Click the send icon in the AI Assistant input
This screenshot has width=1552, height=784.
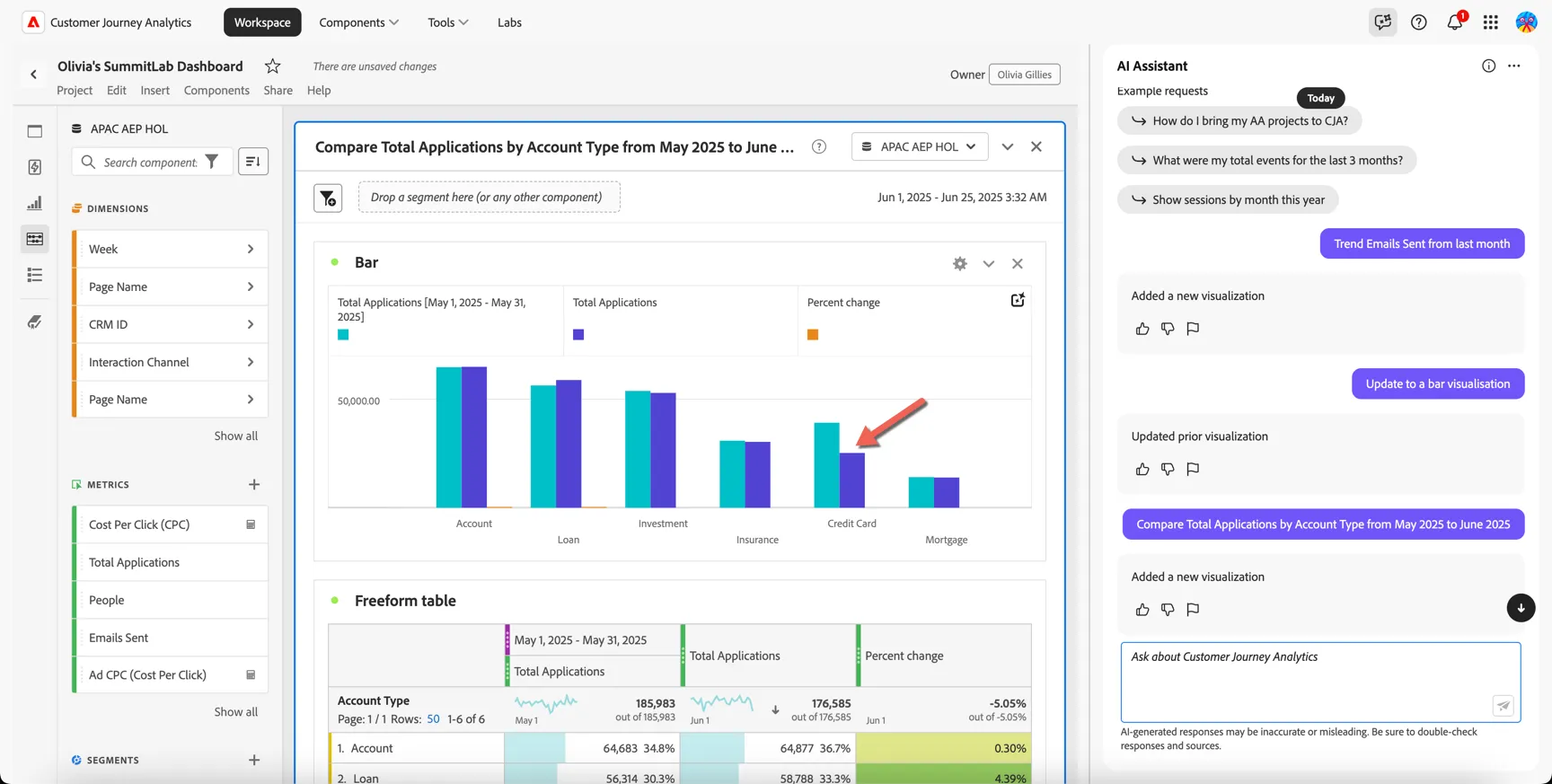1503,706
